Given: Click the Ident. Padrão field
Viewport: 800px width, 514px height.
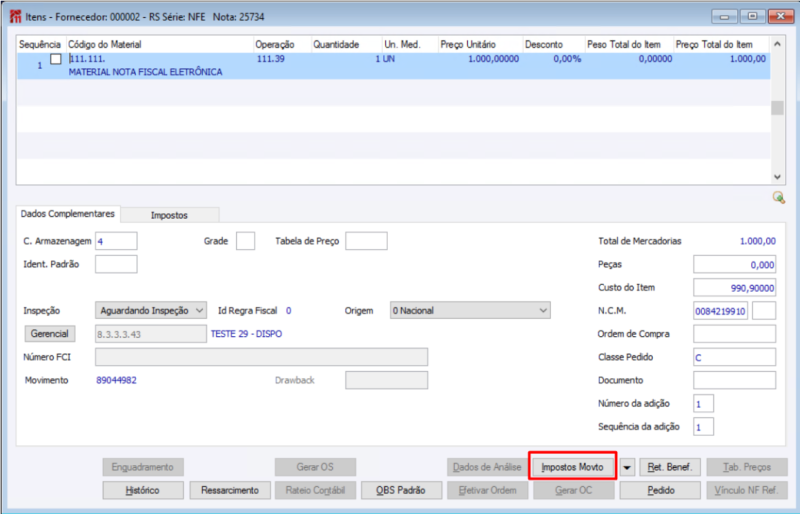Looking at the screenshot, I should pyautogui.click(x=116, y=264).
